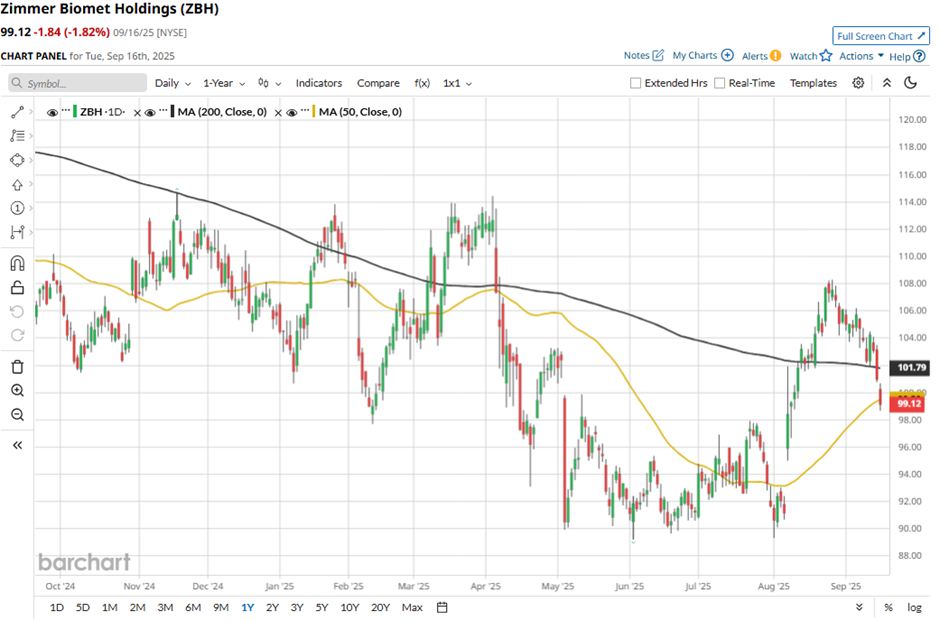Open Full Screen Chart
This screenshot has height=621, width=940.
tap(881, 36)
